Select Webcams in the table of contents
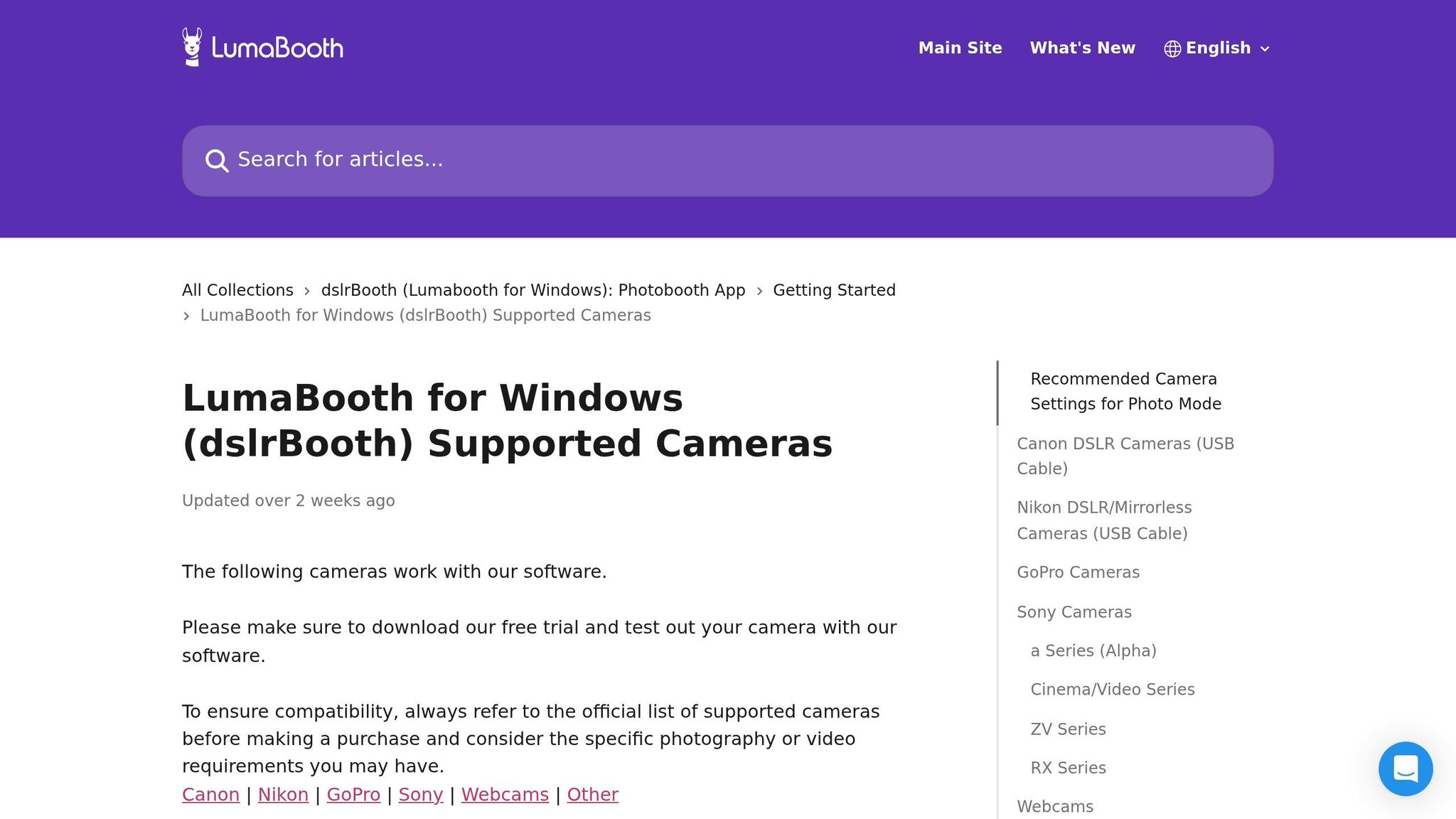Image resolution: width=1456 pixels, height=819 pixels. click(1055, 806)
